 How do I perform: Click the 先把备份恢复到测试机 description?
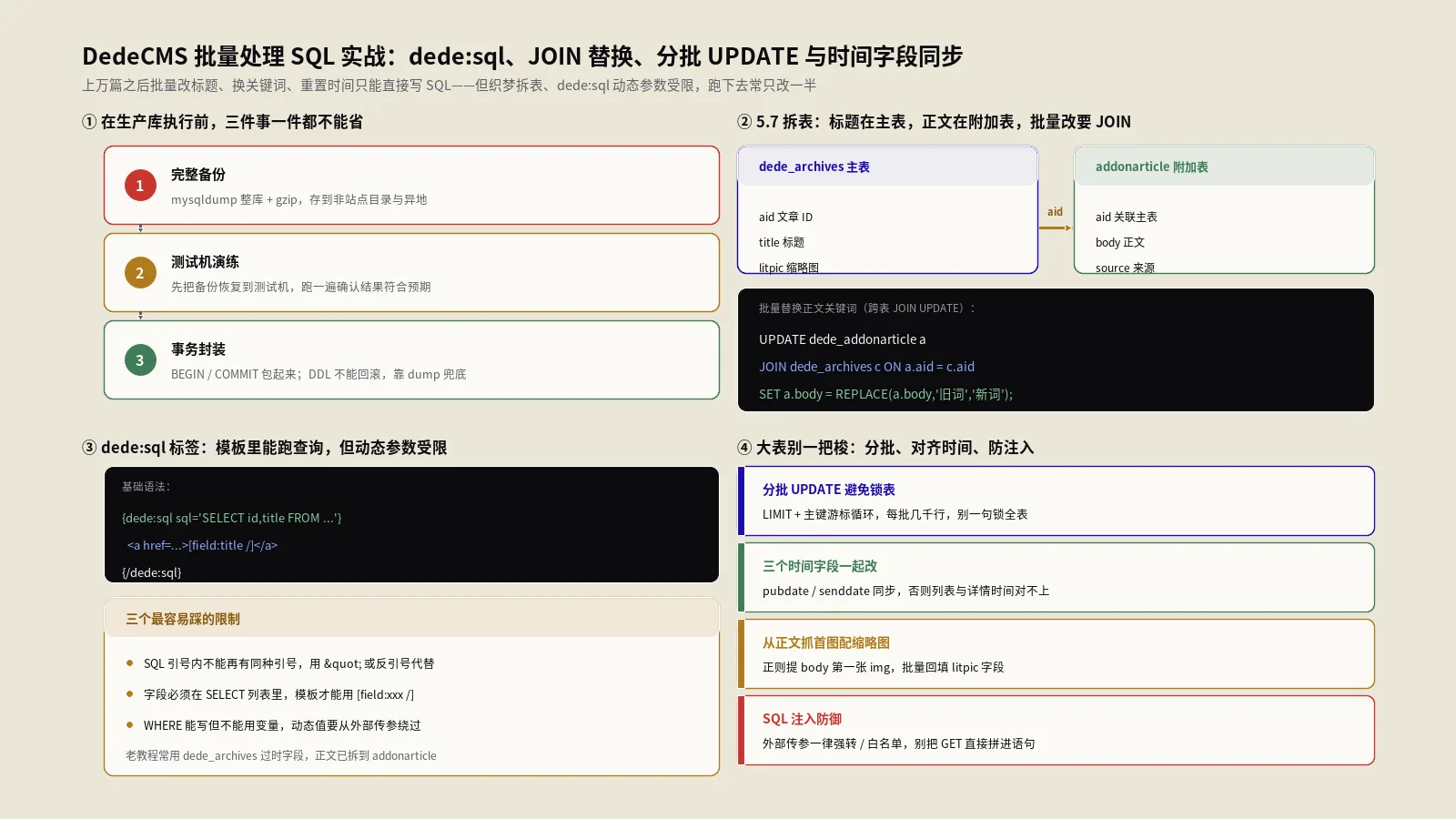(300, 287)
